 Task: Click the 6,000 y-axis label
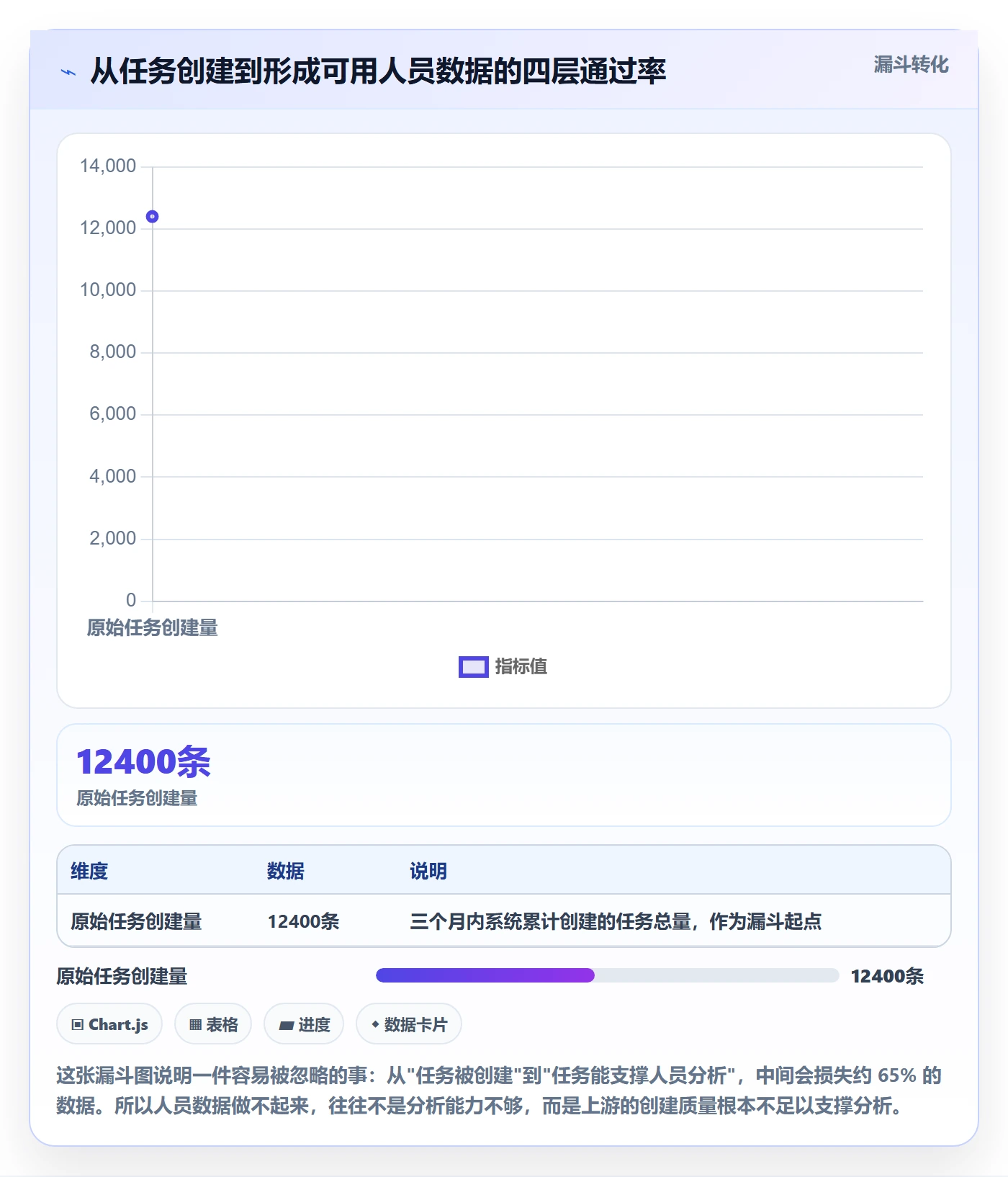[112, 414]
